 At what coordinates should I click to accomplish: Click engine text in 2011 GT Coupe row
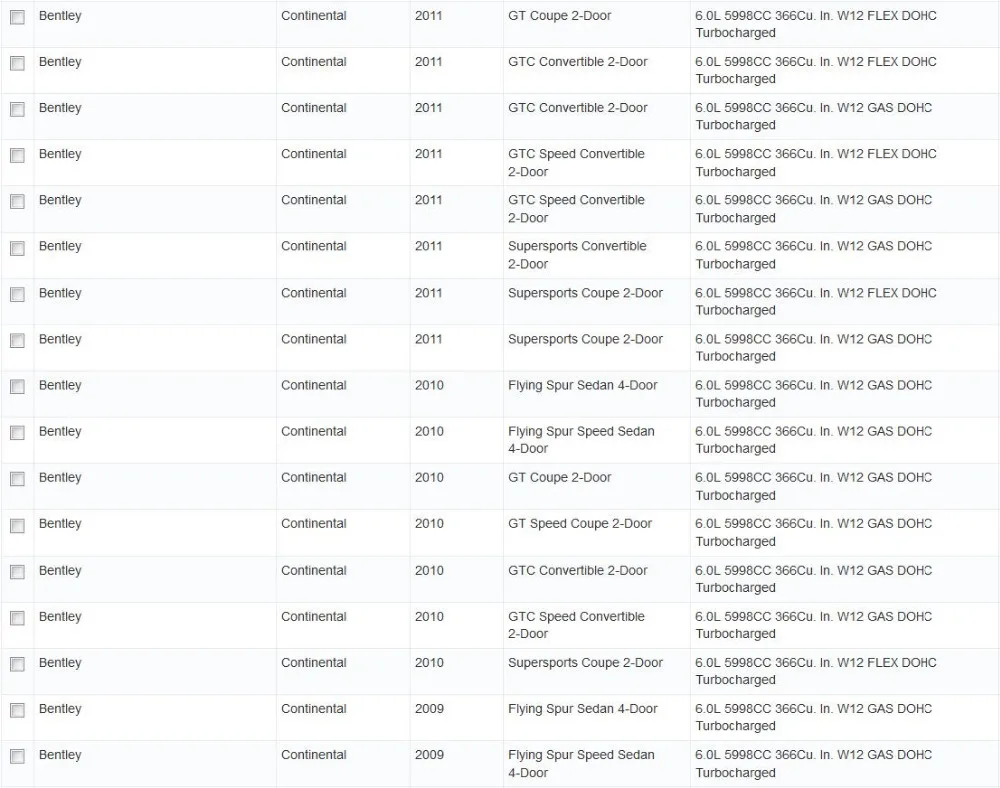pos(816,24)
